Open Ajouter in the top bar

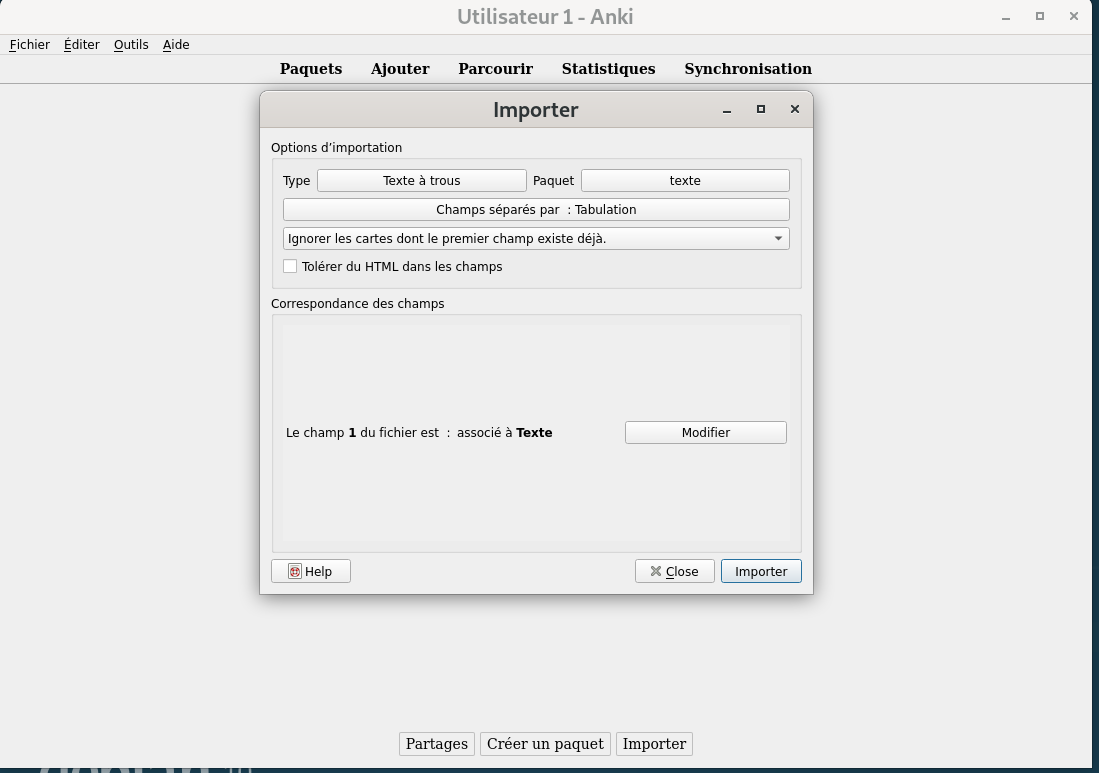[400, 69]
